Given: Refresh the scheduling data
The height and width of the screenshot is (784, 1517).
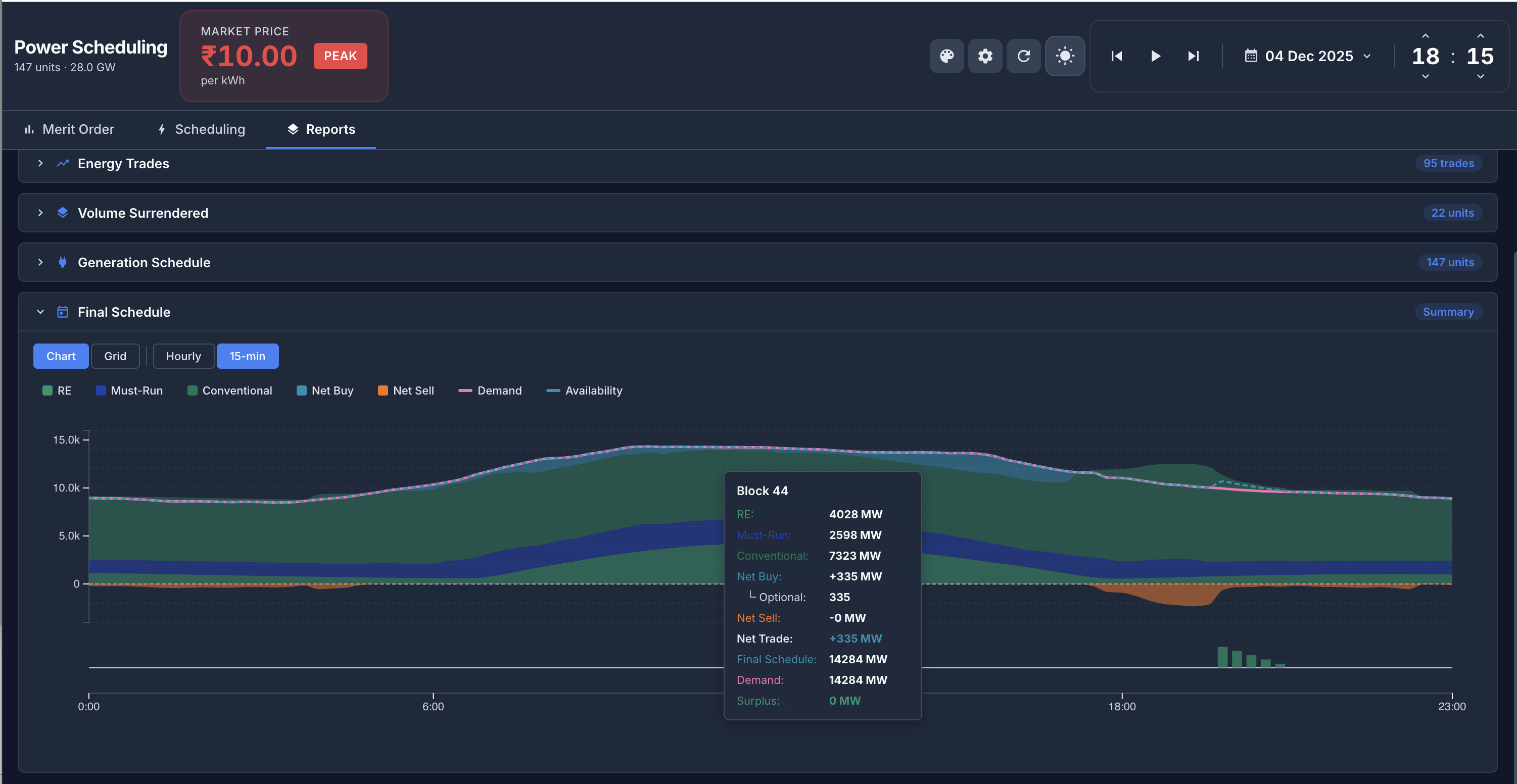Looking at the screenshot, I should [x=1023, y=56].
